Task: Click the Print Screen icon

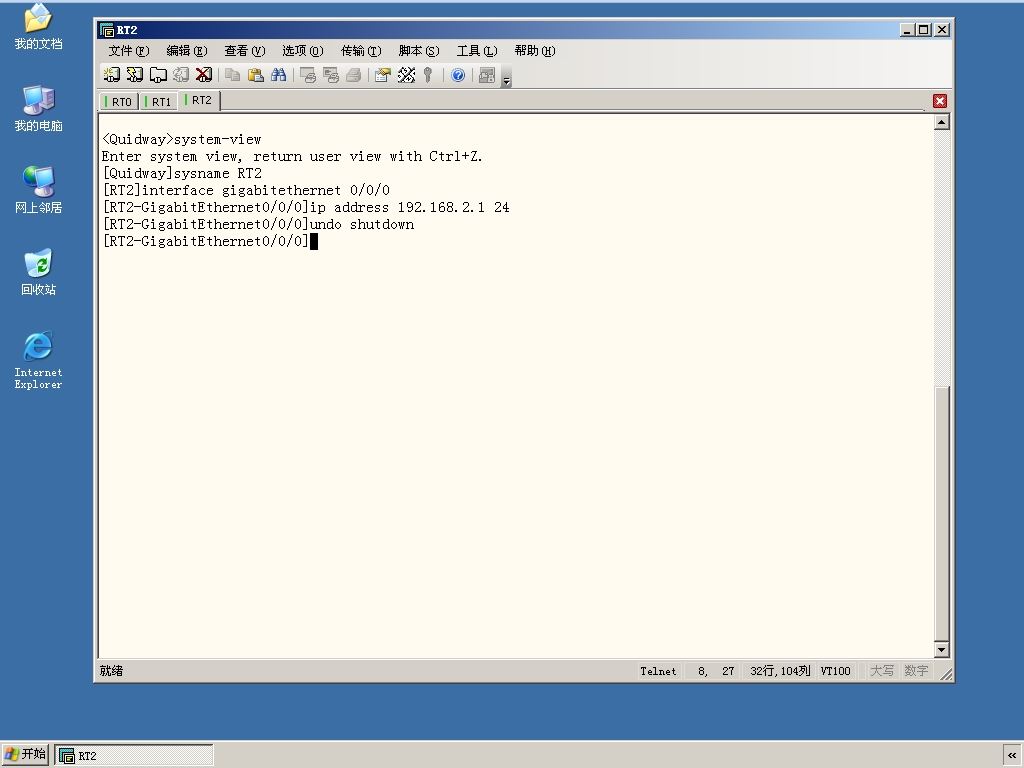Action: point(308,75)
